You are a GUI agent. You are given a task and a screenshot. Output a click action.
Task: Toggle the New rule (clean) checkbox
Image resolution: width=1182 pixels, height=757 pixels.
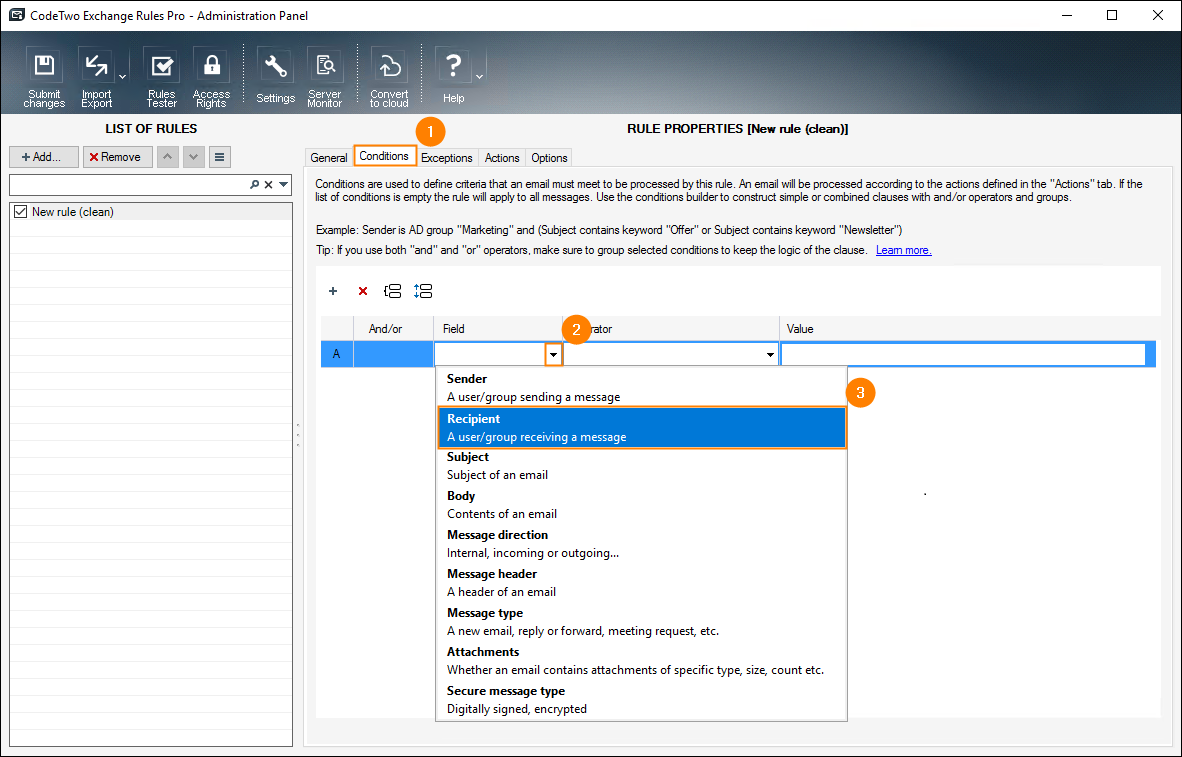coord(20,212)
